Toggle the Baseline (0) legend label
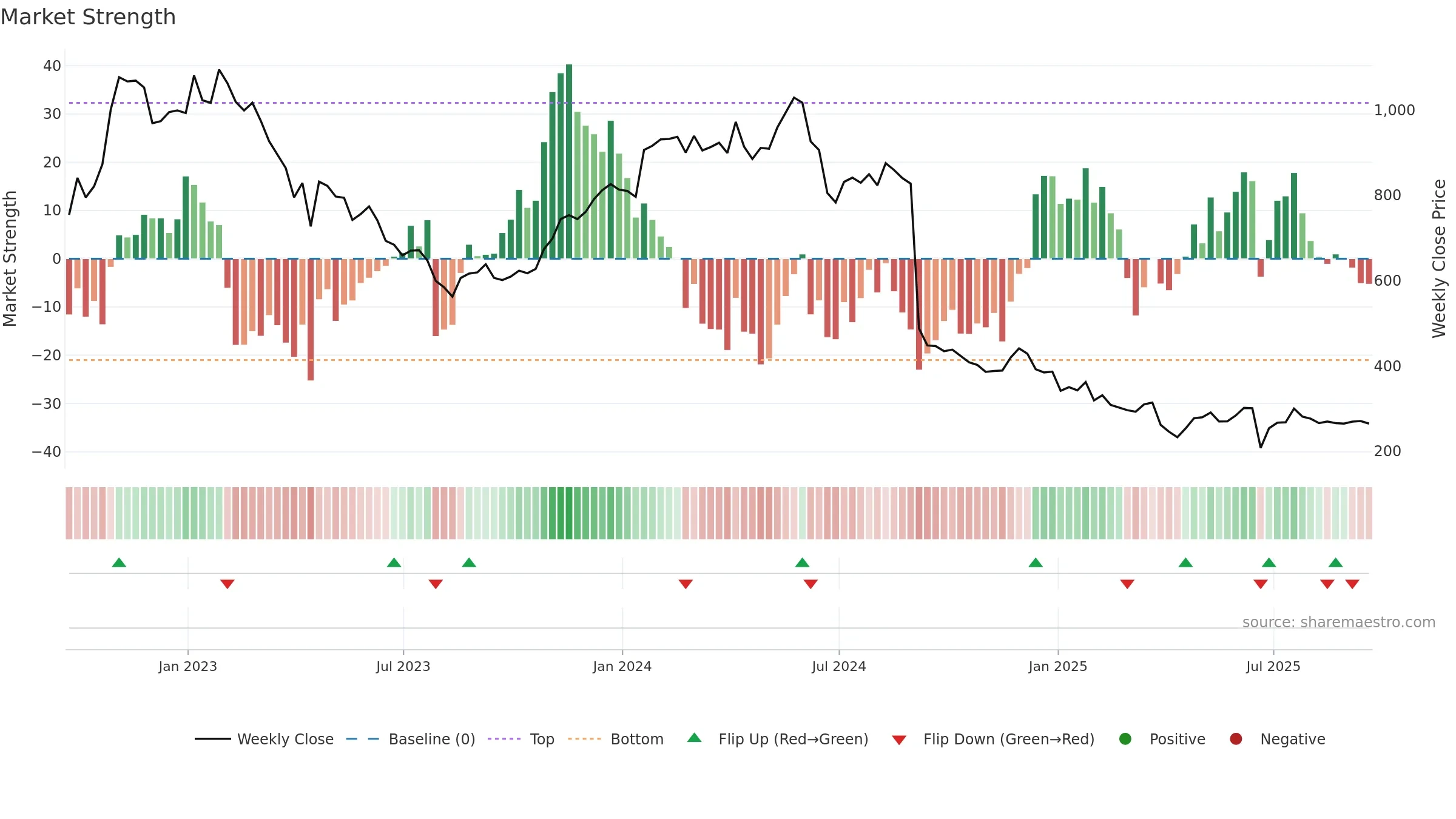 click(x=432, y=739)
